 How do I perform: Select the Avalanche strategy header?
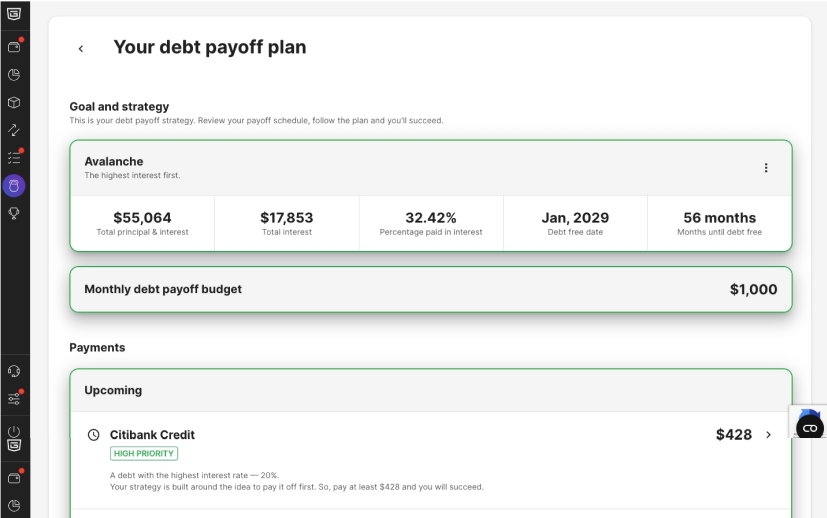point(431,168)
